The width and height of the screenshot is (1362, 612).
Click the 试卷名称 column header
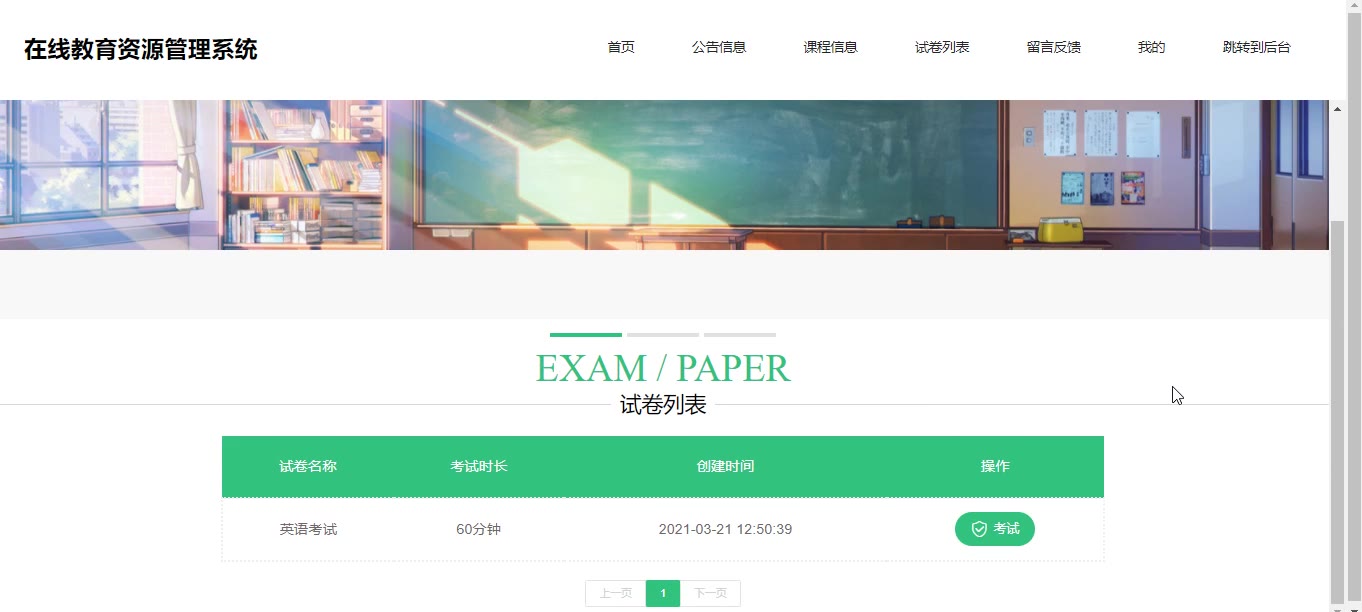pyautogui.click(x=308, y=466)
